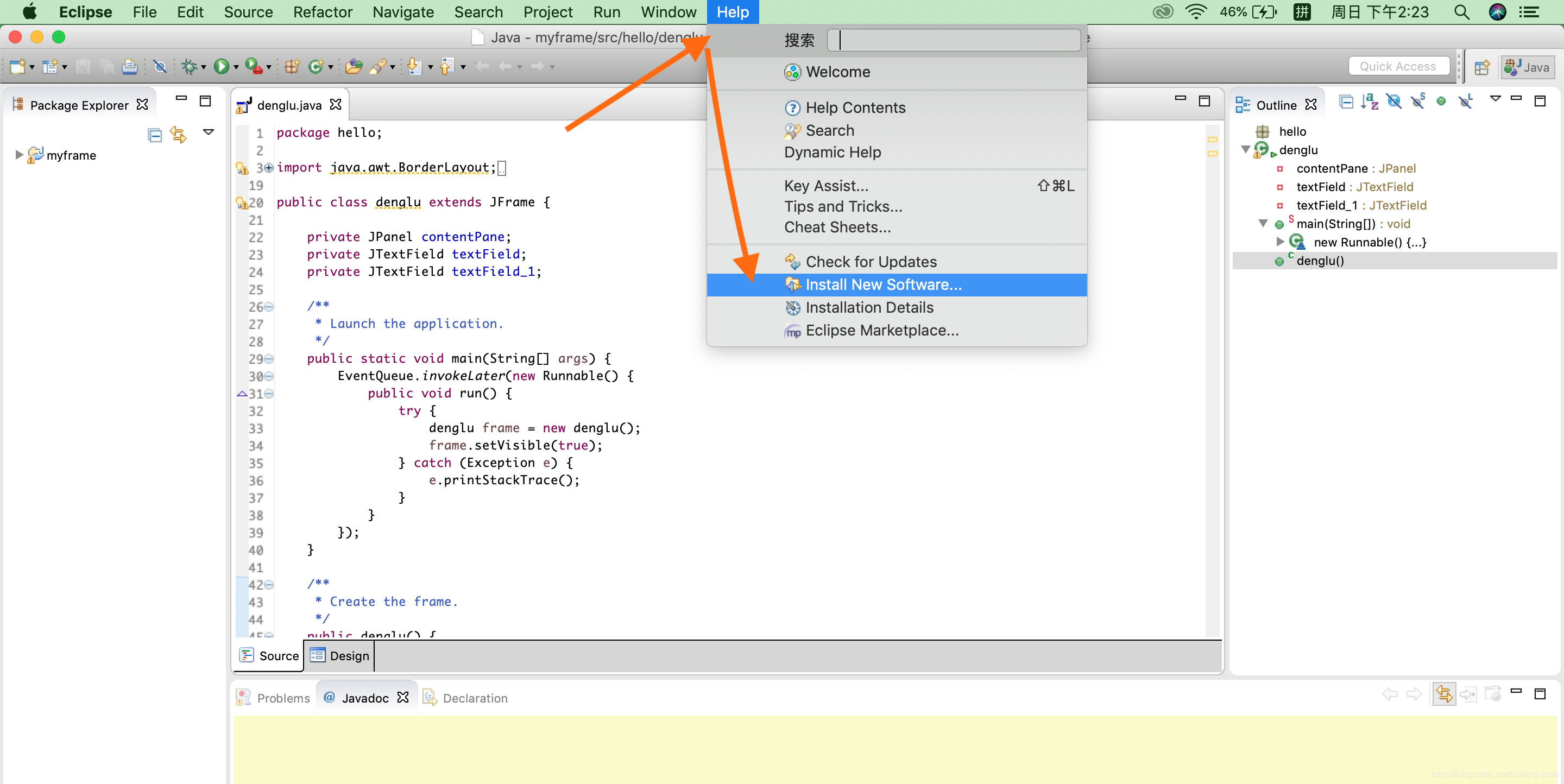Click the Open Perspective icon

(1481, 67)
